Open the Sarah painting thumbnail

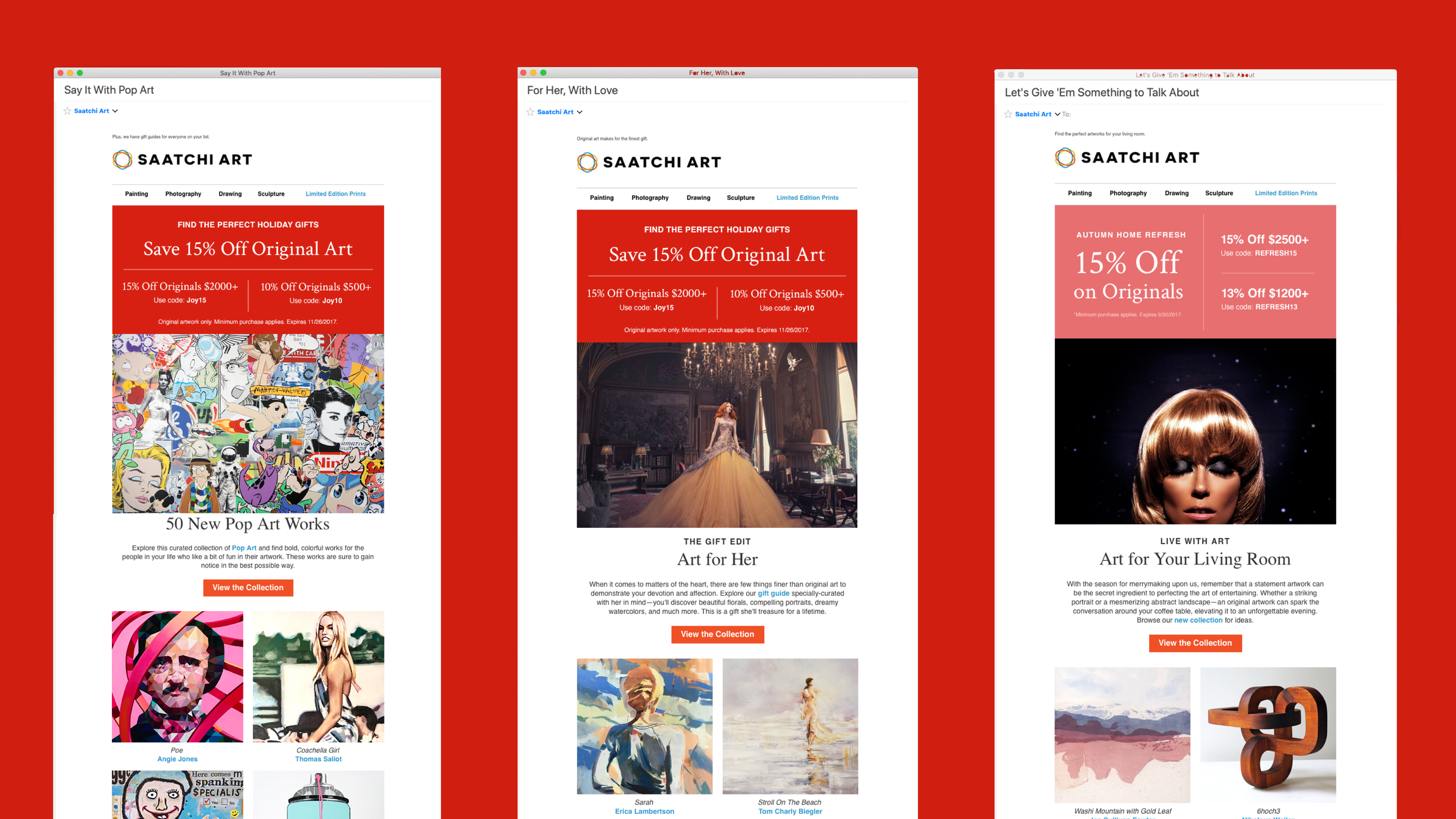point(645,726)
